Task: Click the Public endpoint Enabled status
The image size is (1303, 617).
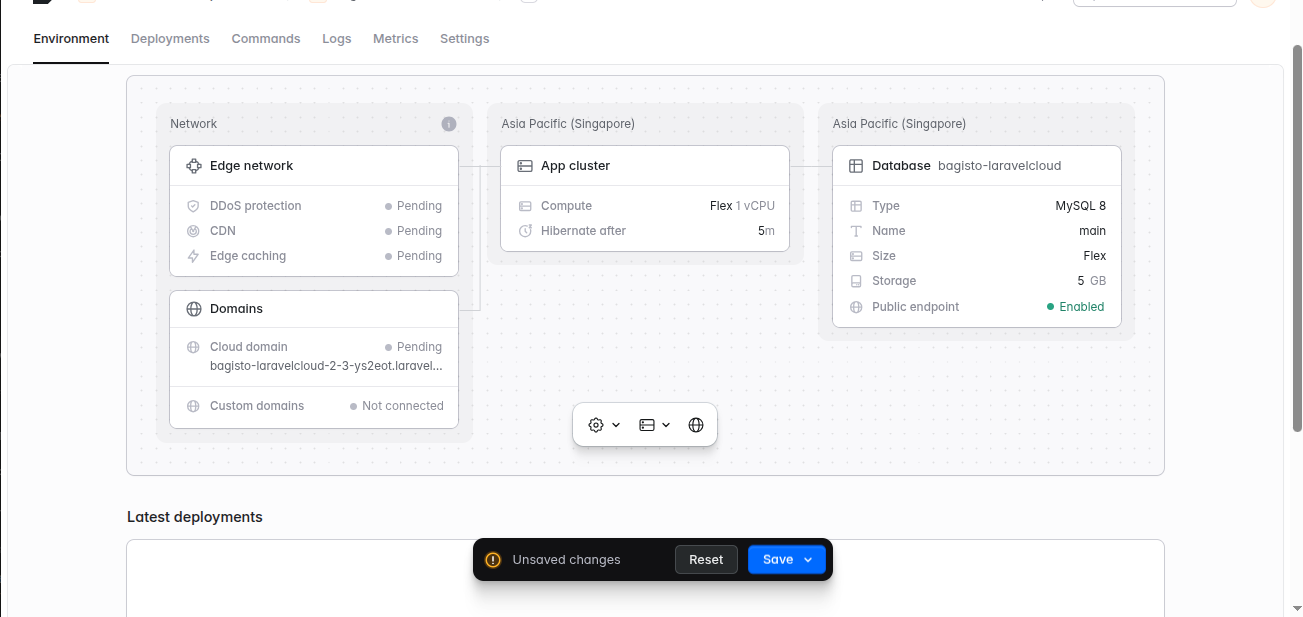Action: [1075, 307]
